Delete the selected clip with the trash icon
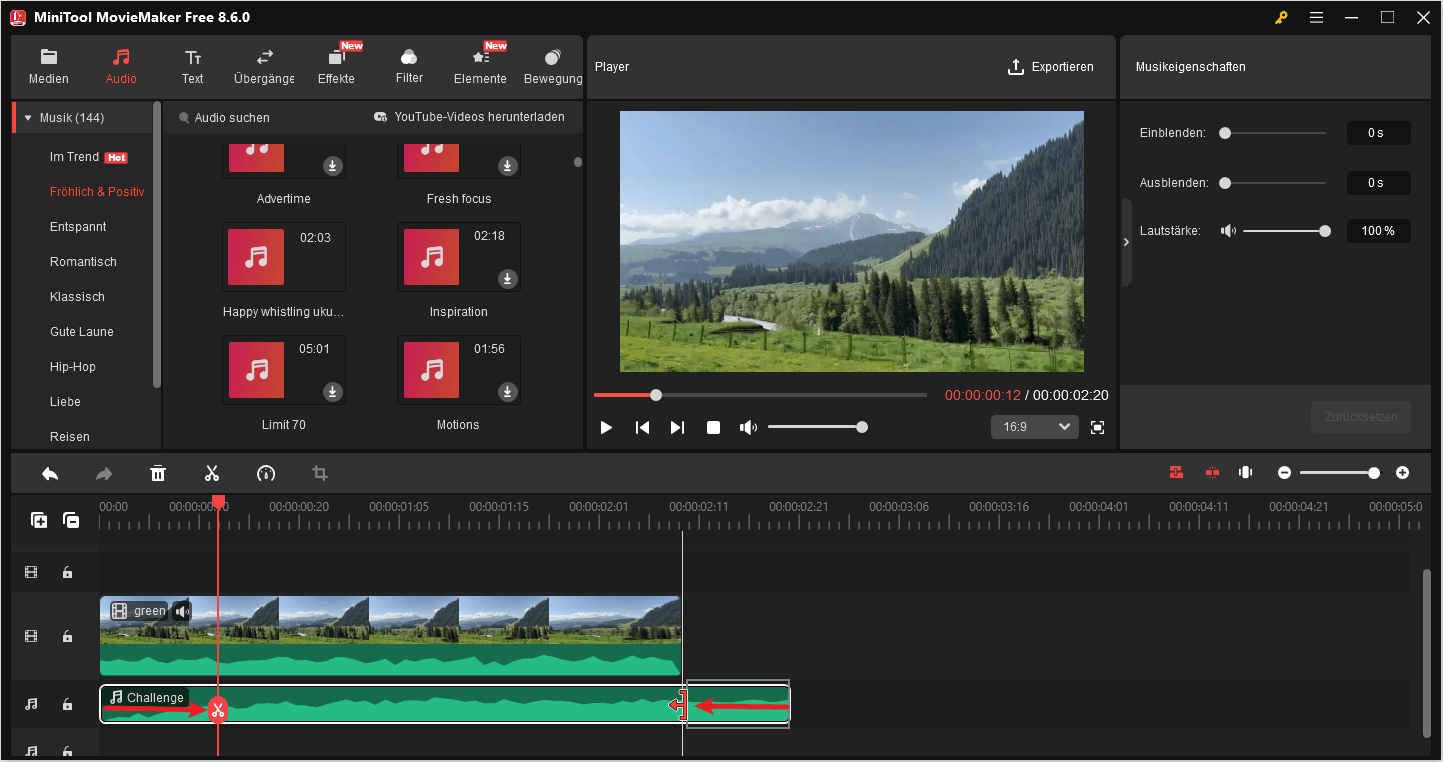This screenshot has height=762, width=1443. coord(158,472)
